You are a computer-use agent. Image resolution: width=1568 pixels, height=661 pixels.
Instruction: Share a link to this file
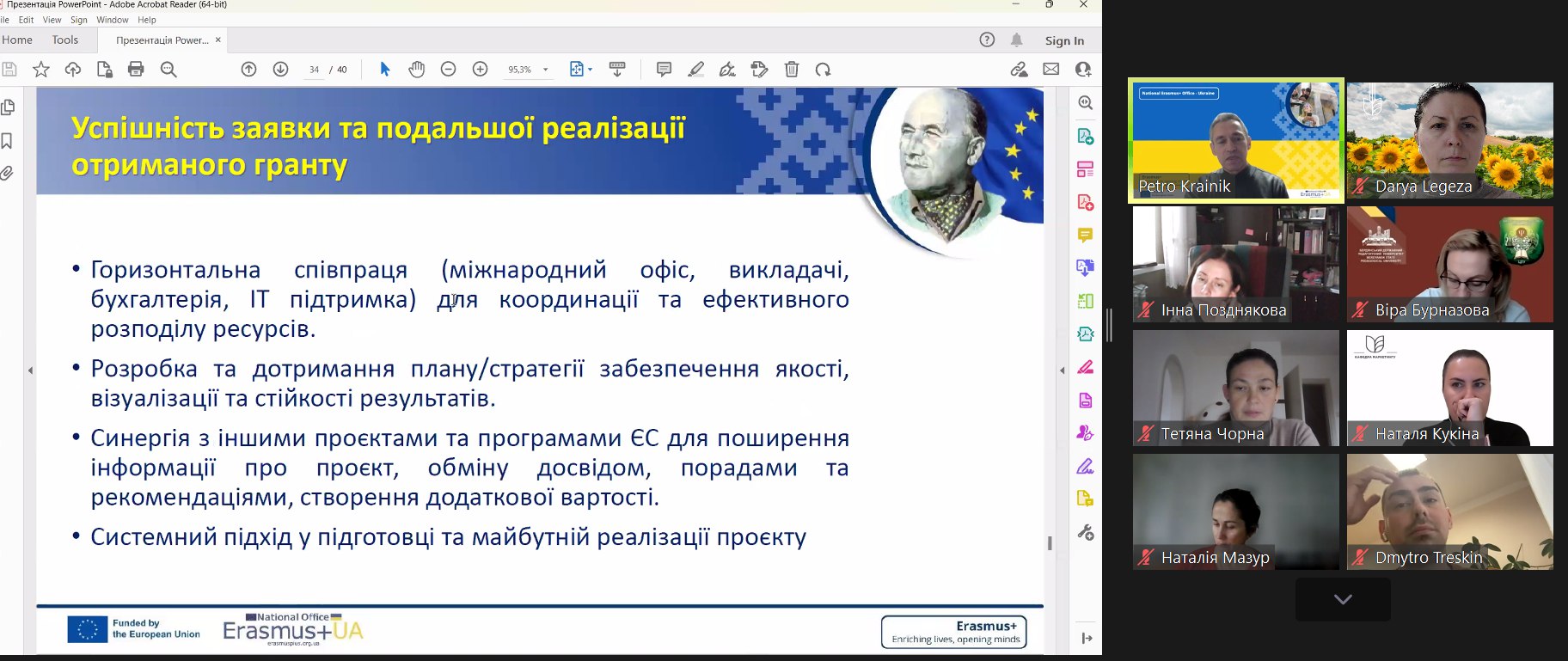tap(1019, 70)
